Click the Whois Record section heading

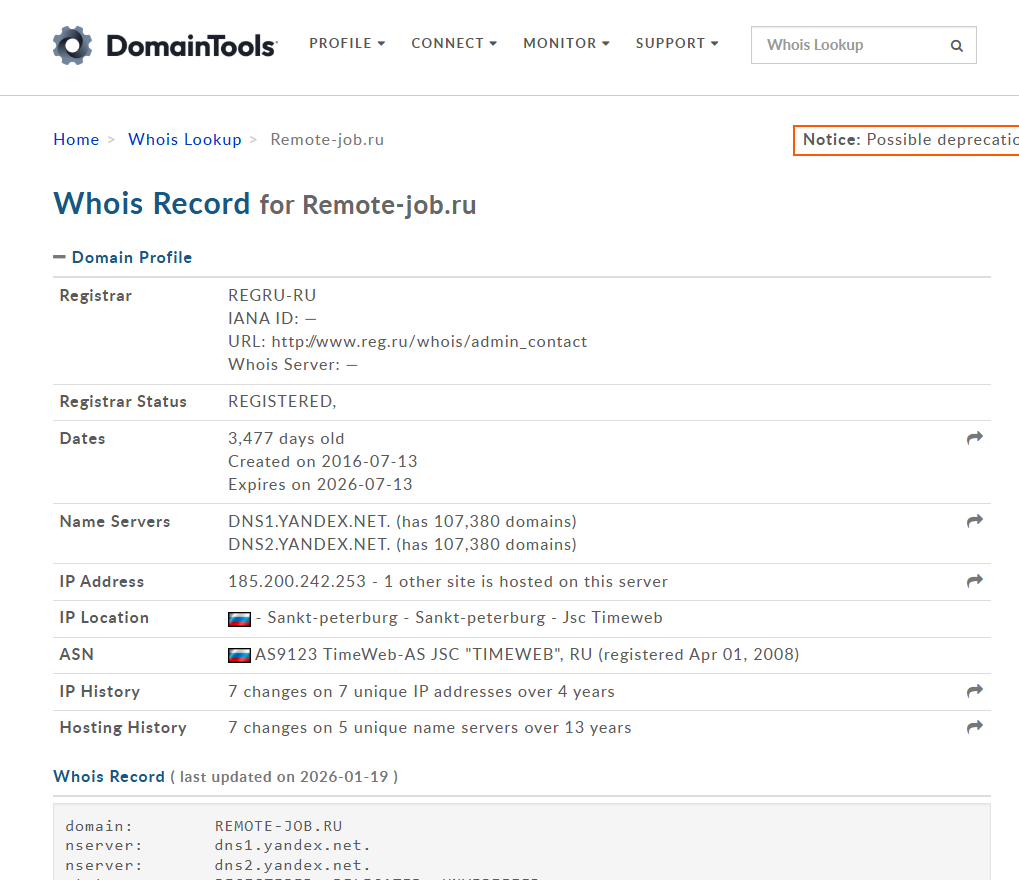coord(109,777)
